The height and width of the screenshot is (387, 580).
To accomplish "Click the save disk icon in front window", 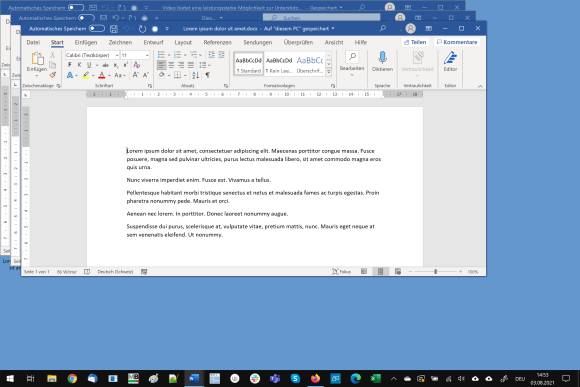I will coord(114,28).
